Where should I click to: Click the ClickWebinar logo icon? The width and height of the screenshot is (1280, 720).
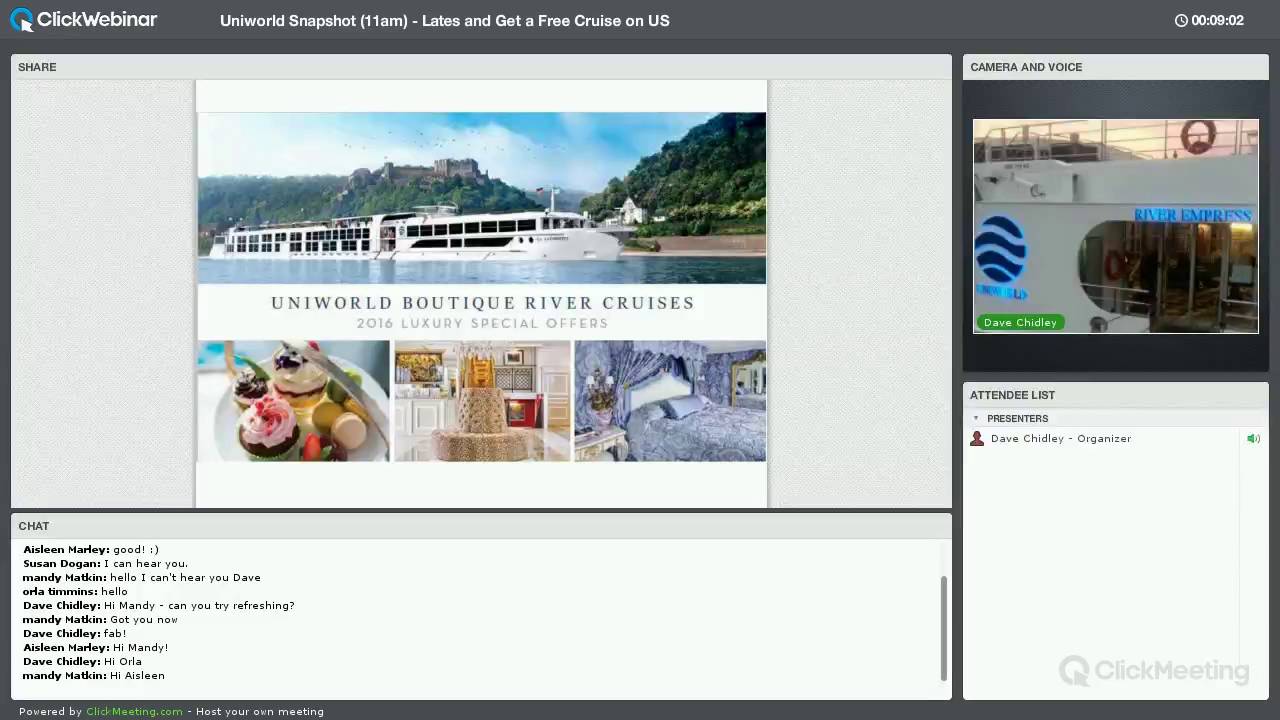pos(21,20)
